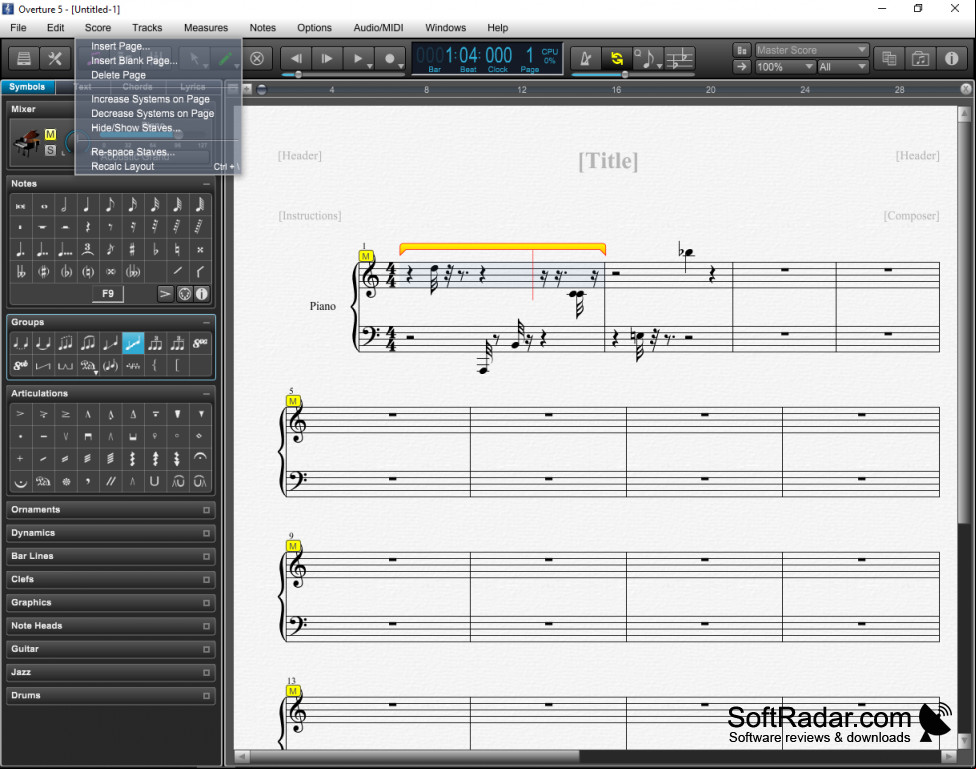
Task: Open the info icon in top-right toolbar
Action: (x=951, y=58)
